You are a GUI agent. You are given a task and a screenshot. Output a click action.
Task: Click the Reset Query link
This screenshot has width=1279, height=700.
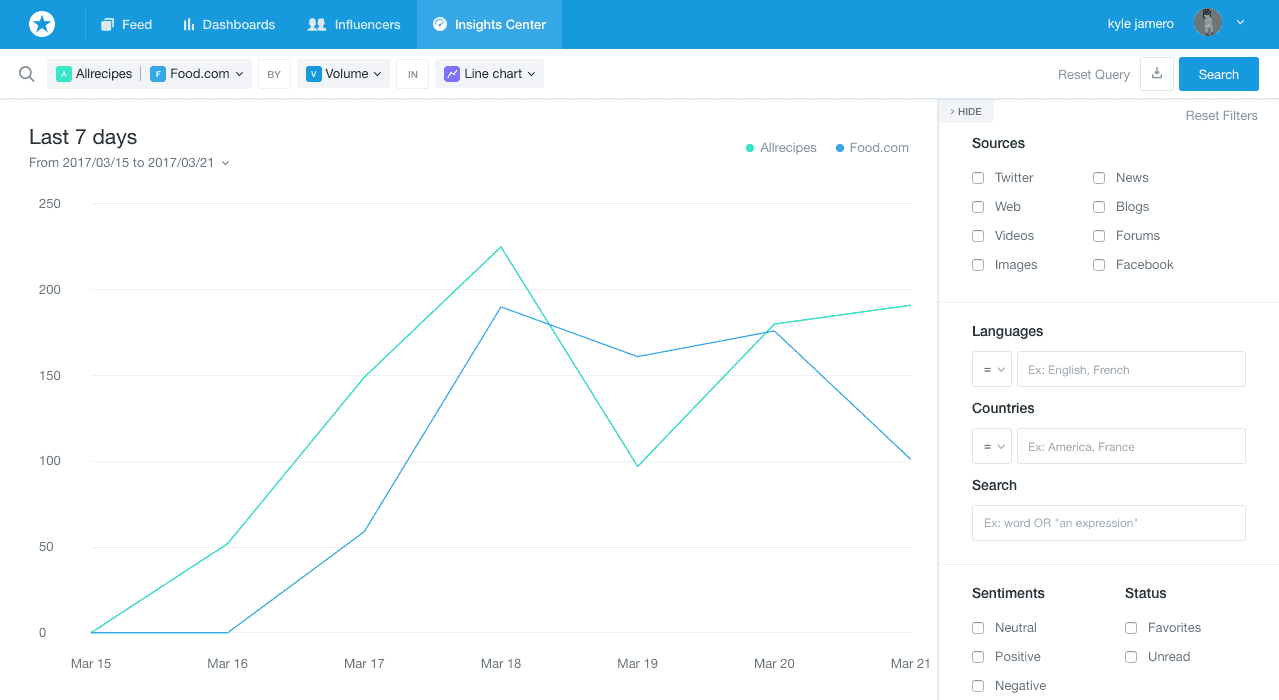1094,75
